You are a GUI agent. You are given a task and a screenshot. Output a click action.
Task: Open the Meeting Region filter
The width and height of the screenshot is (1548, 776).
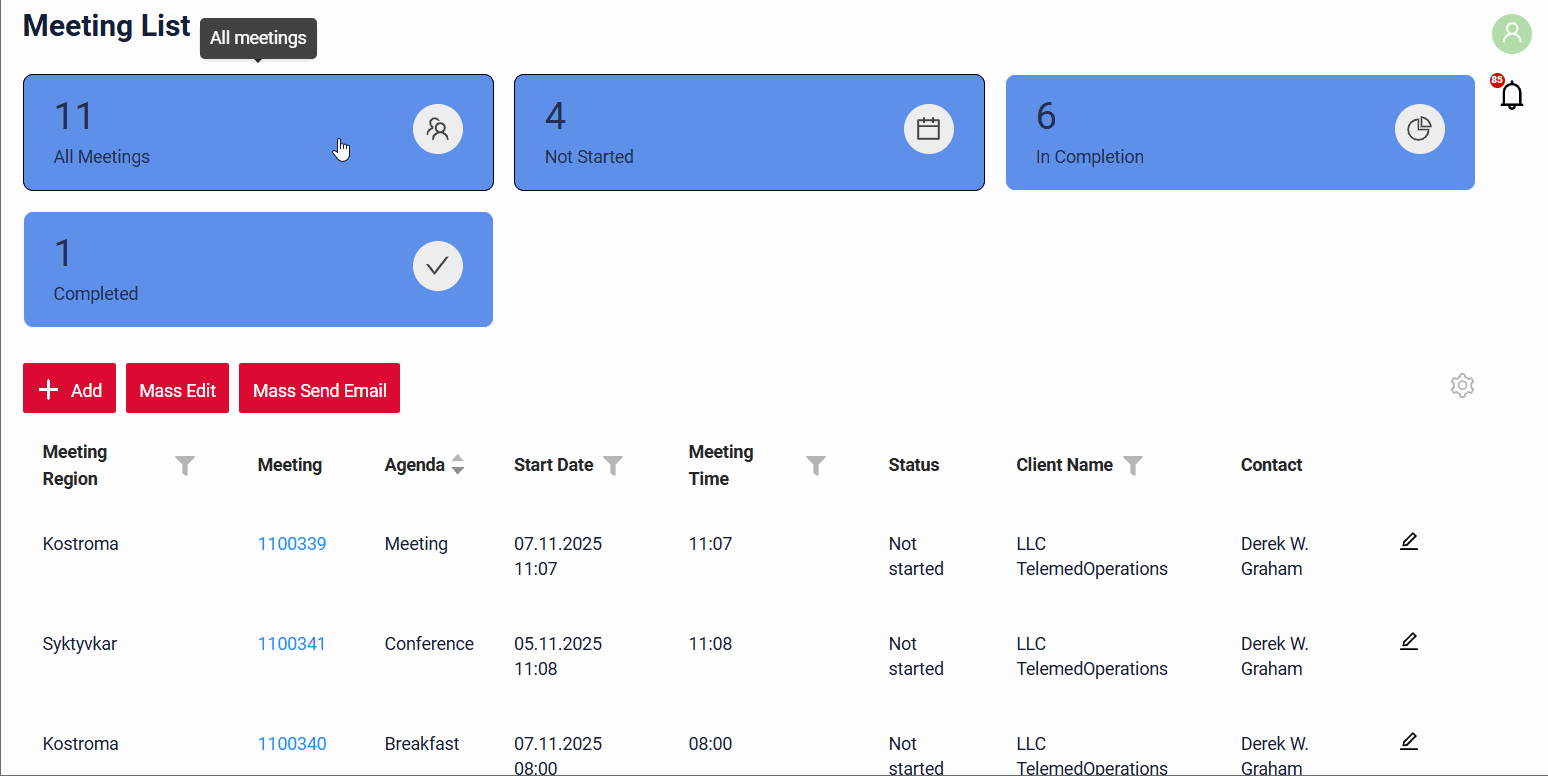(185, 465)
